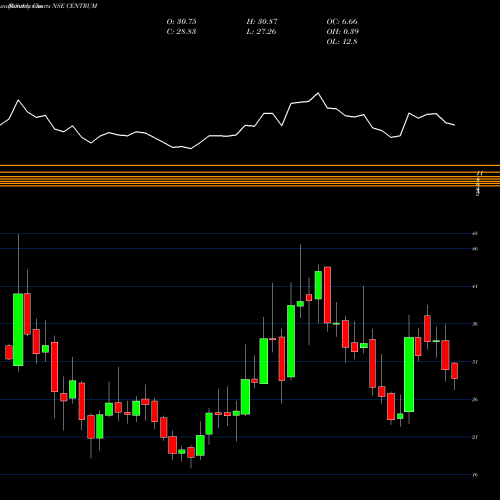Click the 26 price axis label
The height and width of the screenshot is (500, 500).
point(475,399)
